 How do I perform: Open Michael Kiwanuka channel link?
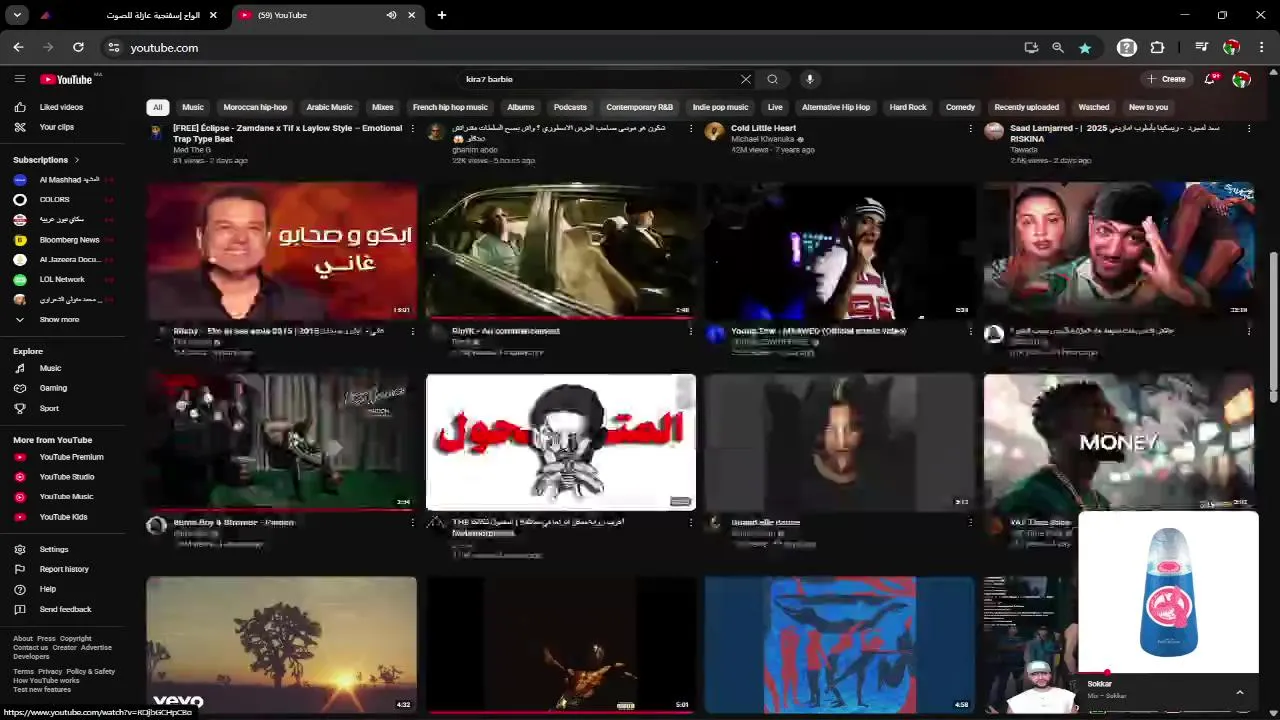(762, 139)
